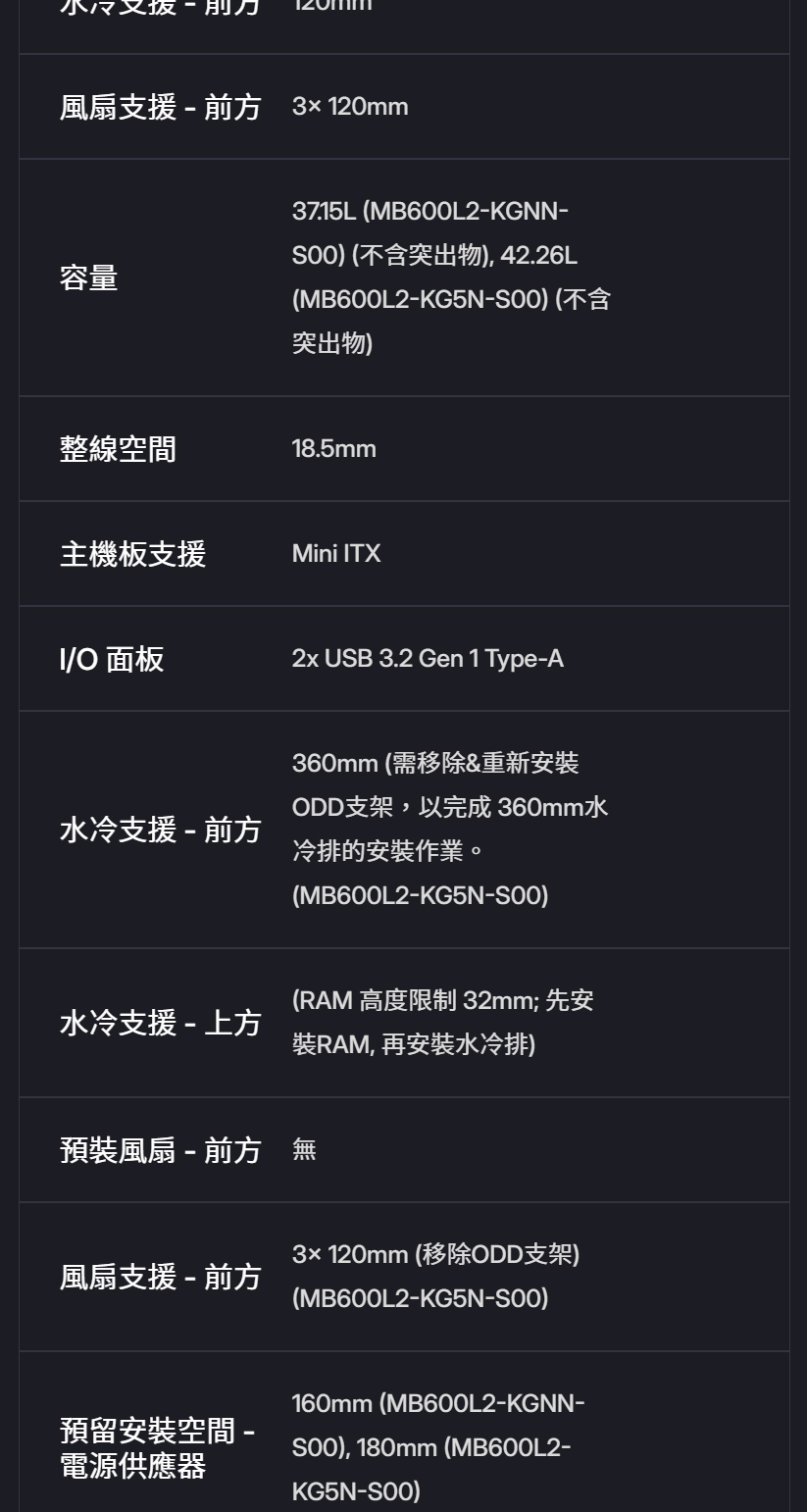Click the 主機板支援 label
This screenshot has height=1512, width=807.
tap(132, 554)
